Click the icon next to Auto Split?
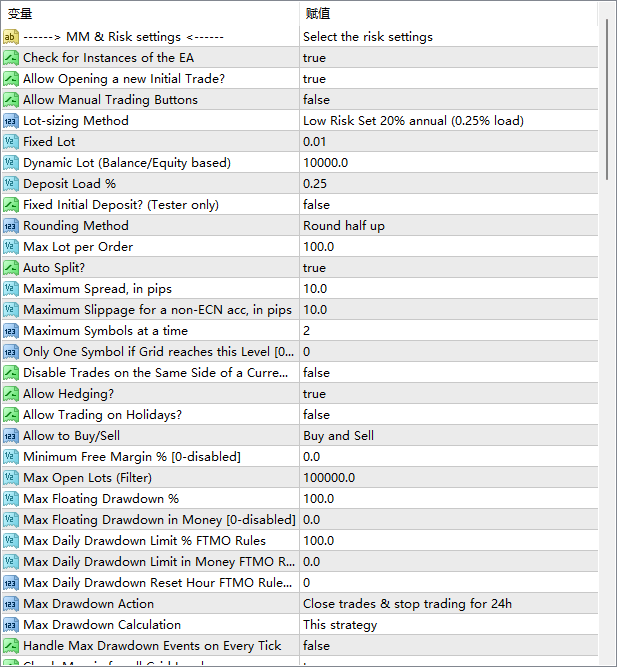 click(11, 268)
